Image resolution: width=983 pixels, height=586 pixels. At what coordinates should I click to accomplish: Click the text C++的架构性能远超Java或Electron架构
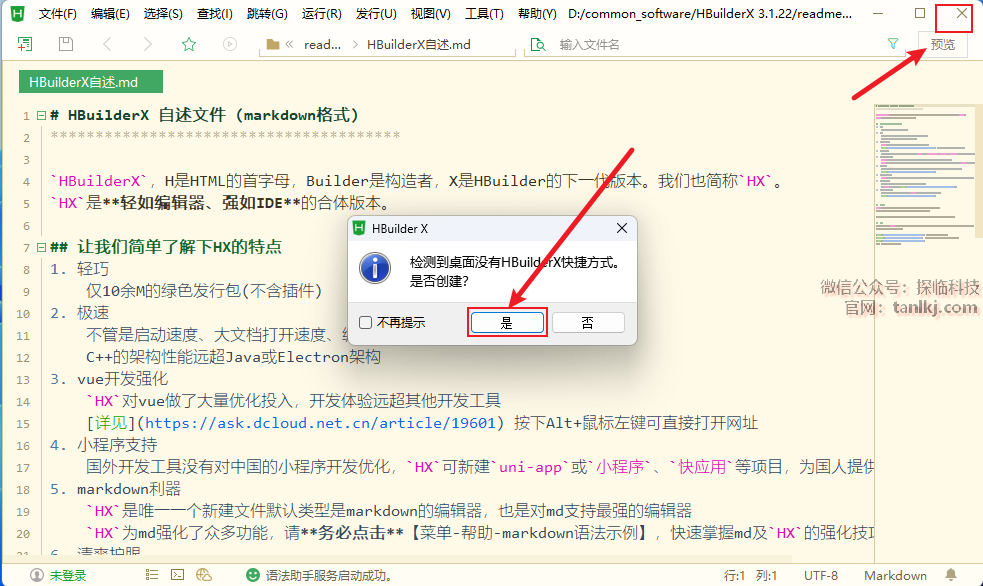click(x=233, y=357)
